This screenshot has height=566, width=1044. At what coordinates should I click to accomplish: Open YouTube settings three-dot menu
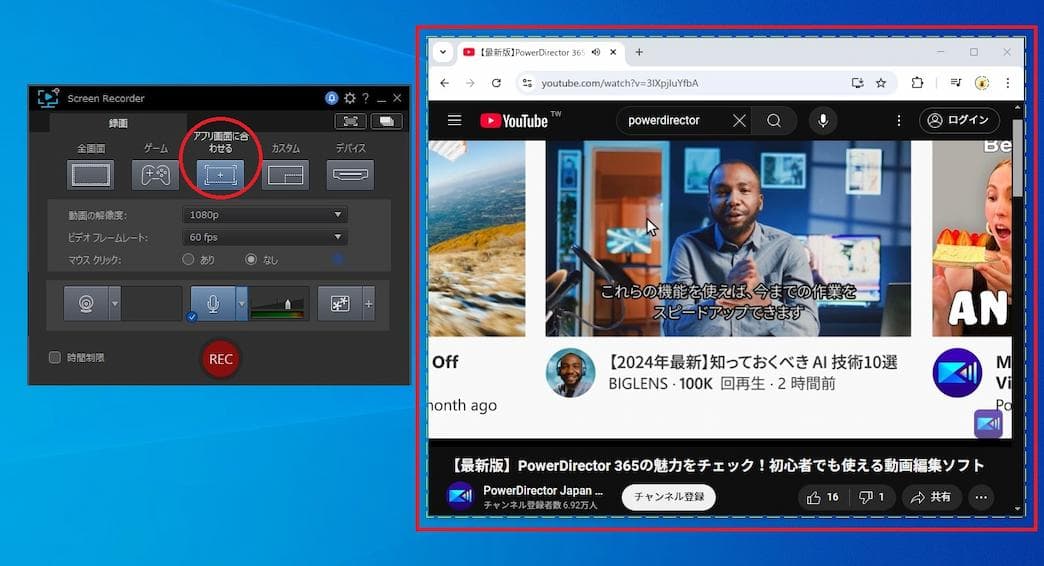click(x=899, y=121)
